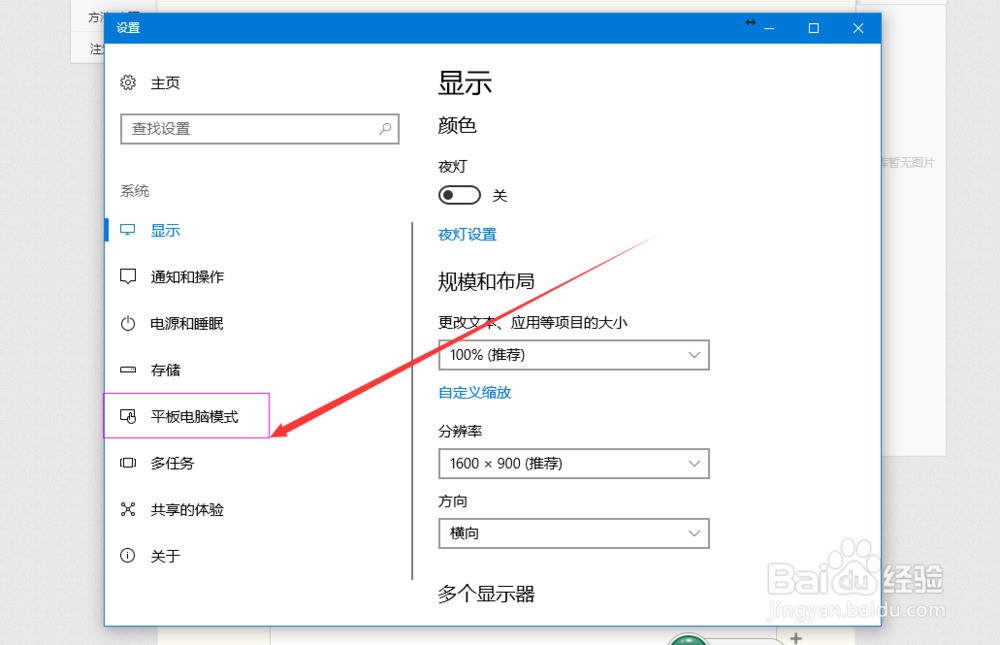Enable 夜灯 by clicking its switch
Viewport: 1000px width, 645px height.
point(459,195)
